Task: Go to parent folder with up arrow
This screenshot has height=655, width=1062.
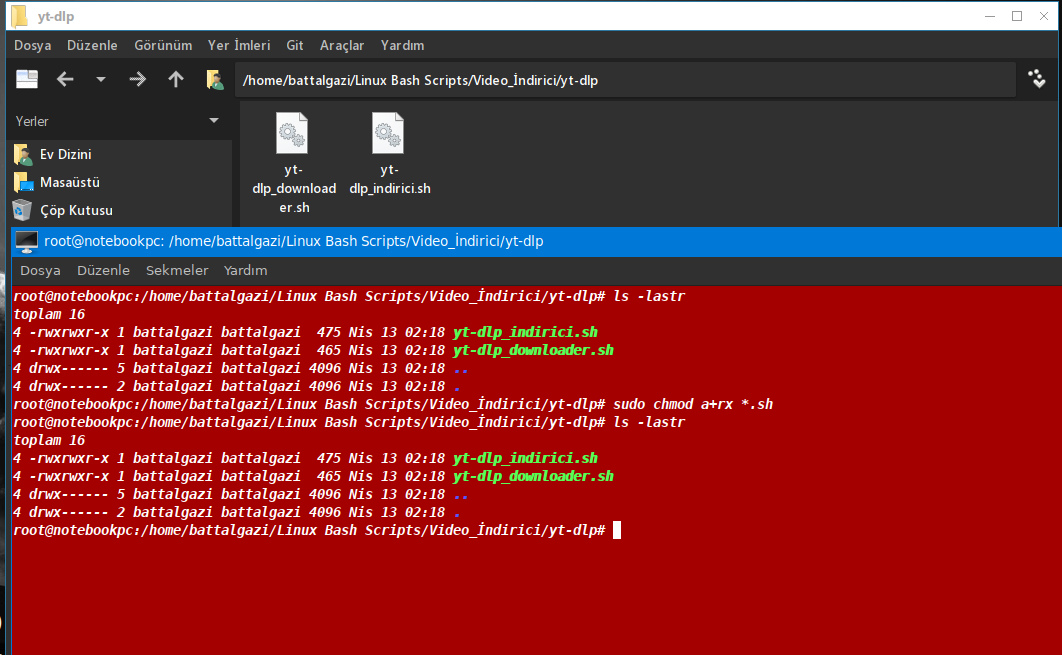Action: pyautogui.click(x=176, y=80)
